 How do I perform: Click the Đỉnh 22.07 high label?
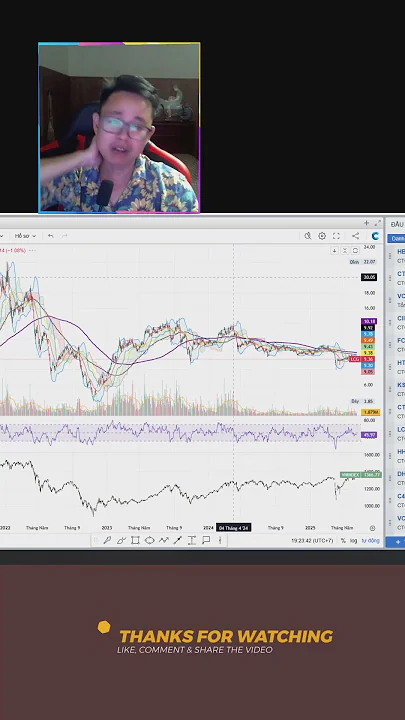pos(363,262)
